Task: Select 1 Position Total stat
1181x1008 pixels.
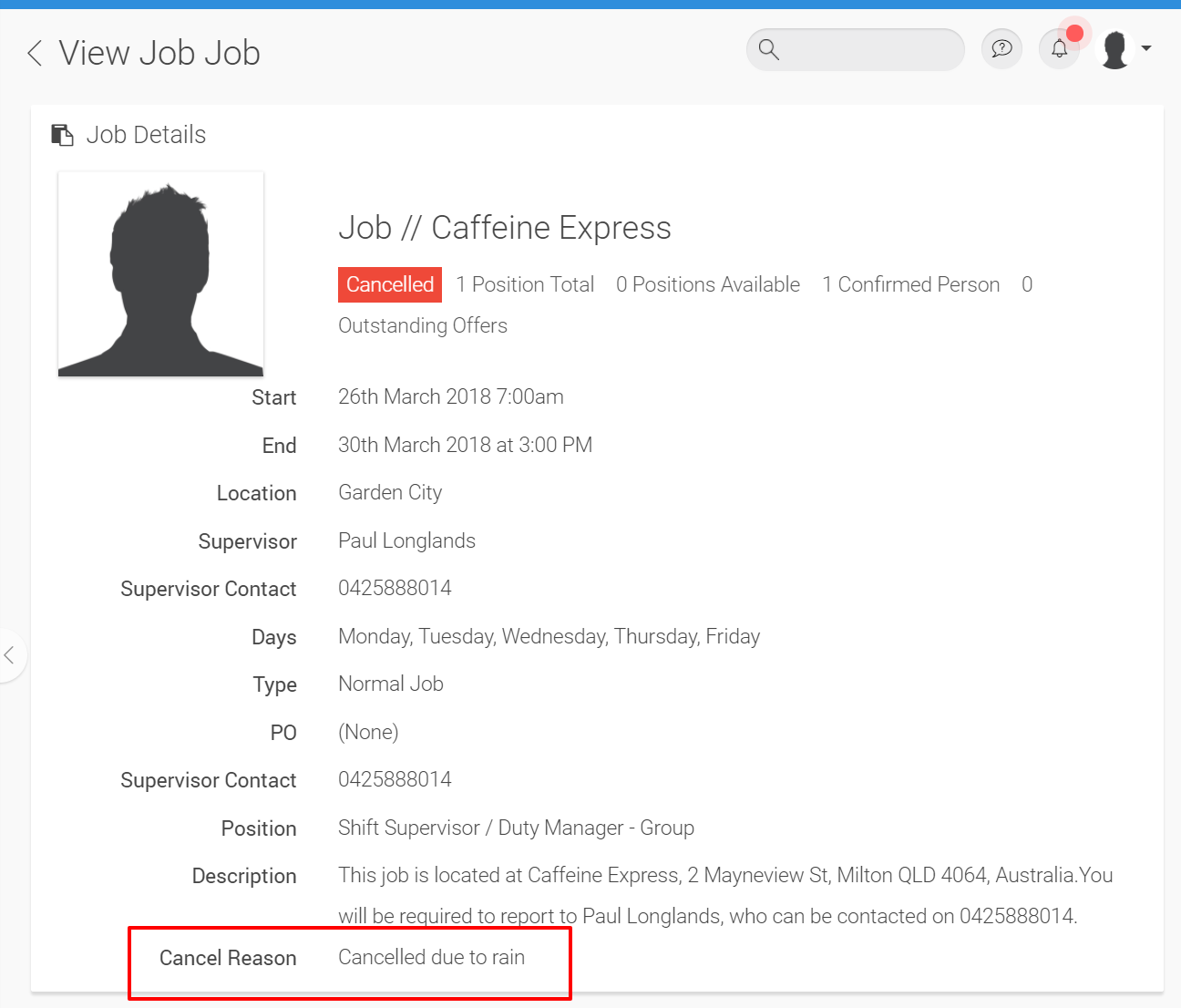Action: [525, 284]
